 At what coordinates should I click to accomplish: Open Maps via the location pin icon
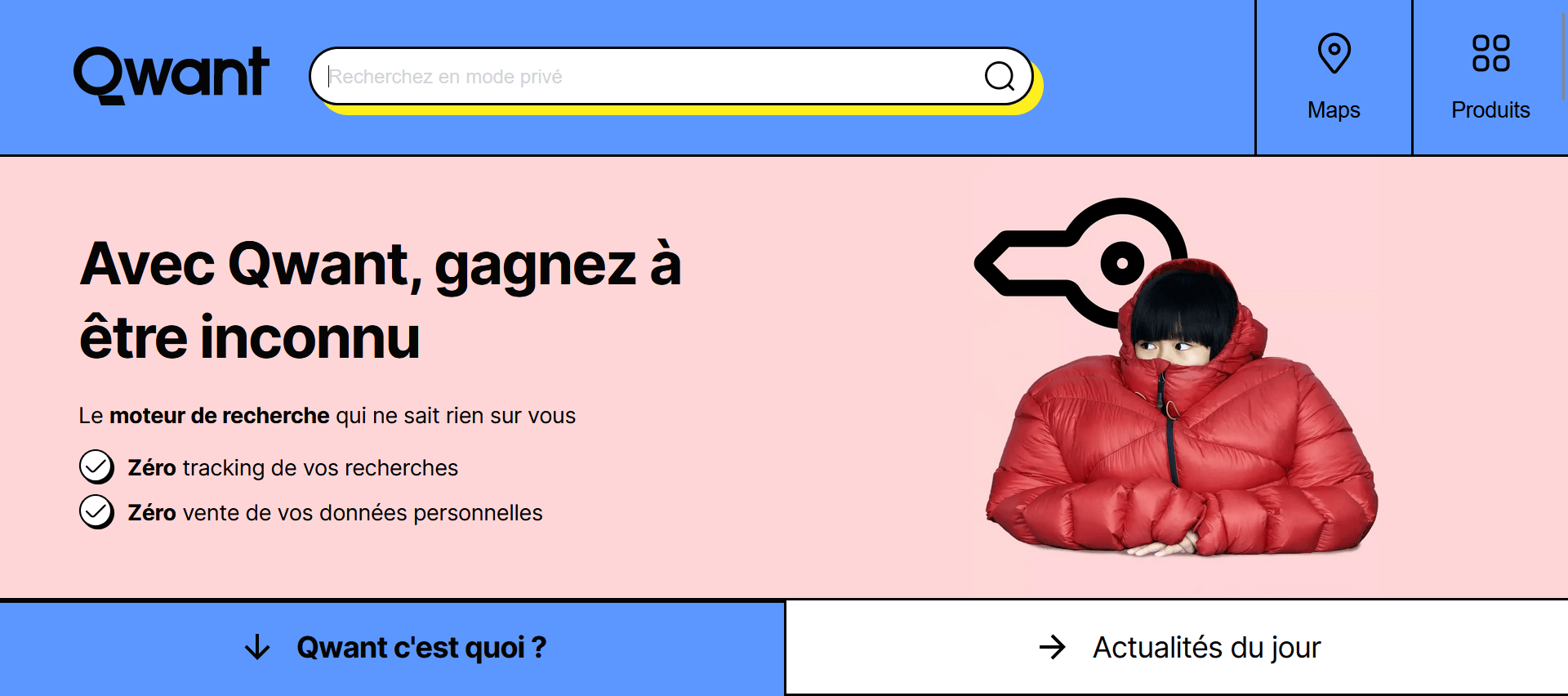tap(1334, 53)
